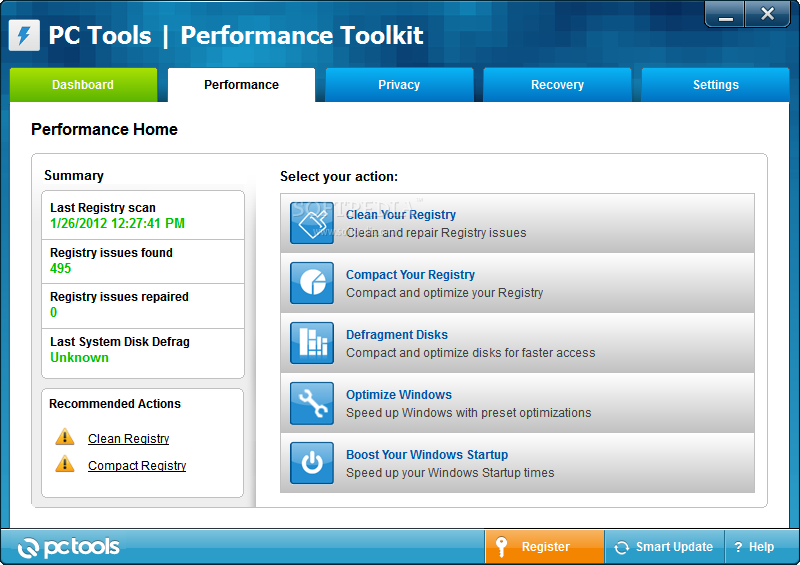Click the Clean Your Registry brush icon
Viewport: 800px width, 565px height.
point(312,223)
